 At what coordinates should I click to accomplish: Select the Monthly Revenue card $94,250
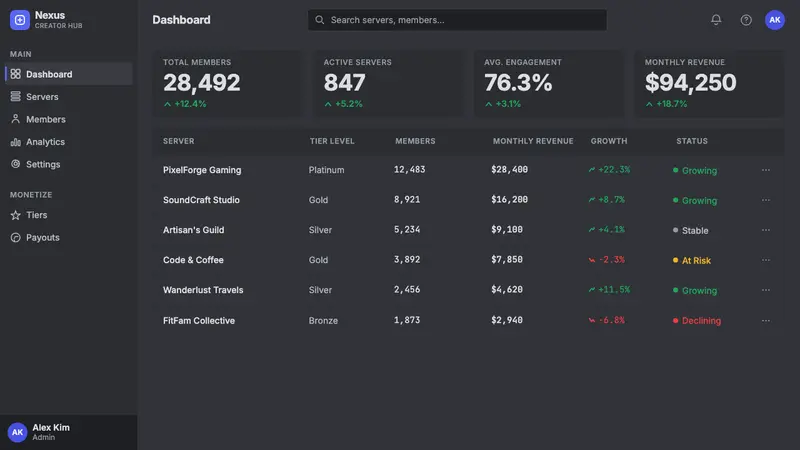[x=709, y=84]
